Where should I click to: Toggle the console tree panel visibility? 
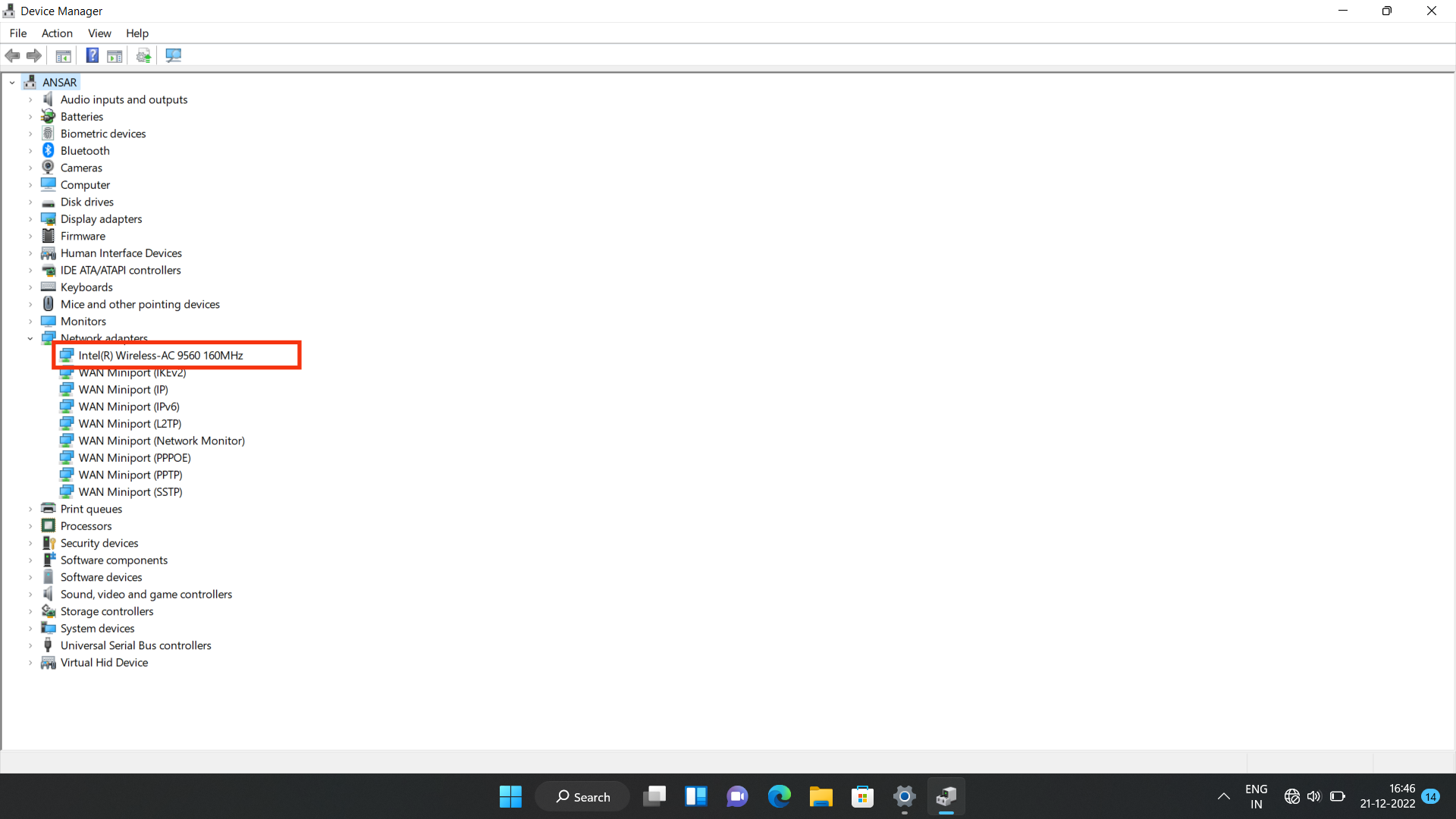click(x=63, y=55)
